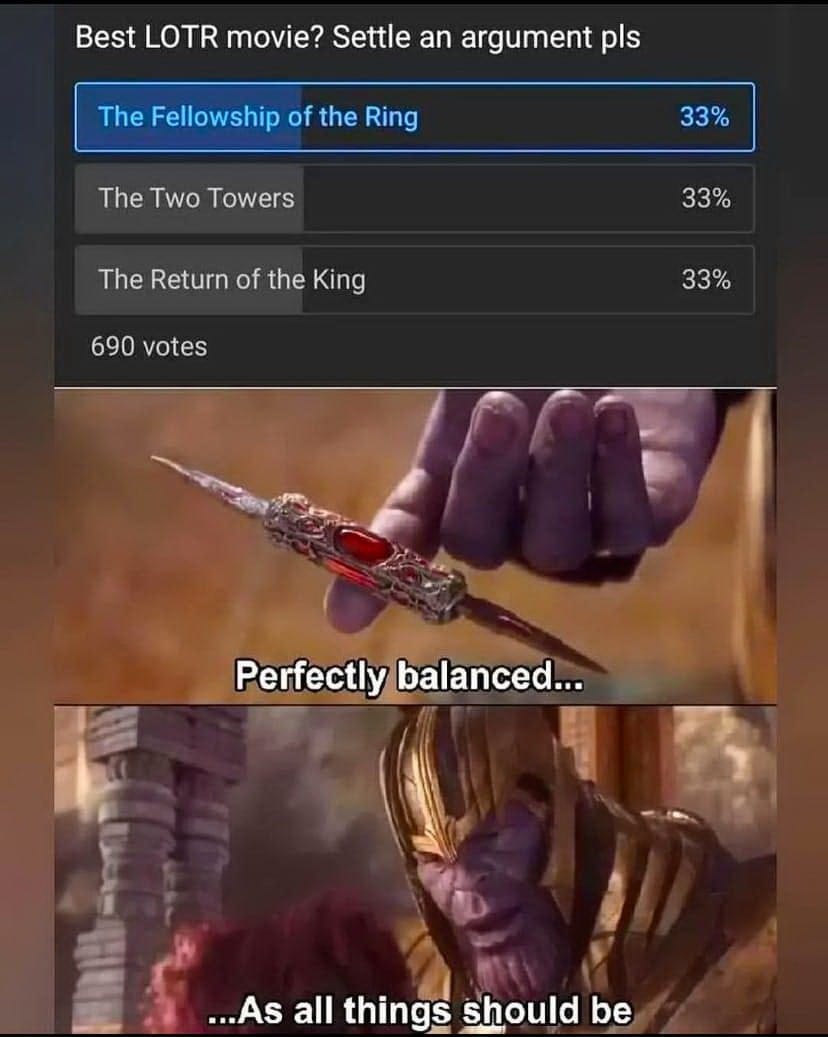Click the gray filled Return of the King bar
The image size is (828, 1037).
point(188,280)
